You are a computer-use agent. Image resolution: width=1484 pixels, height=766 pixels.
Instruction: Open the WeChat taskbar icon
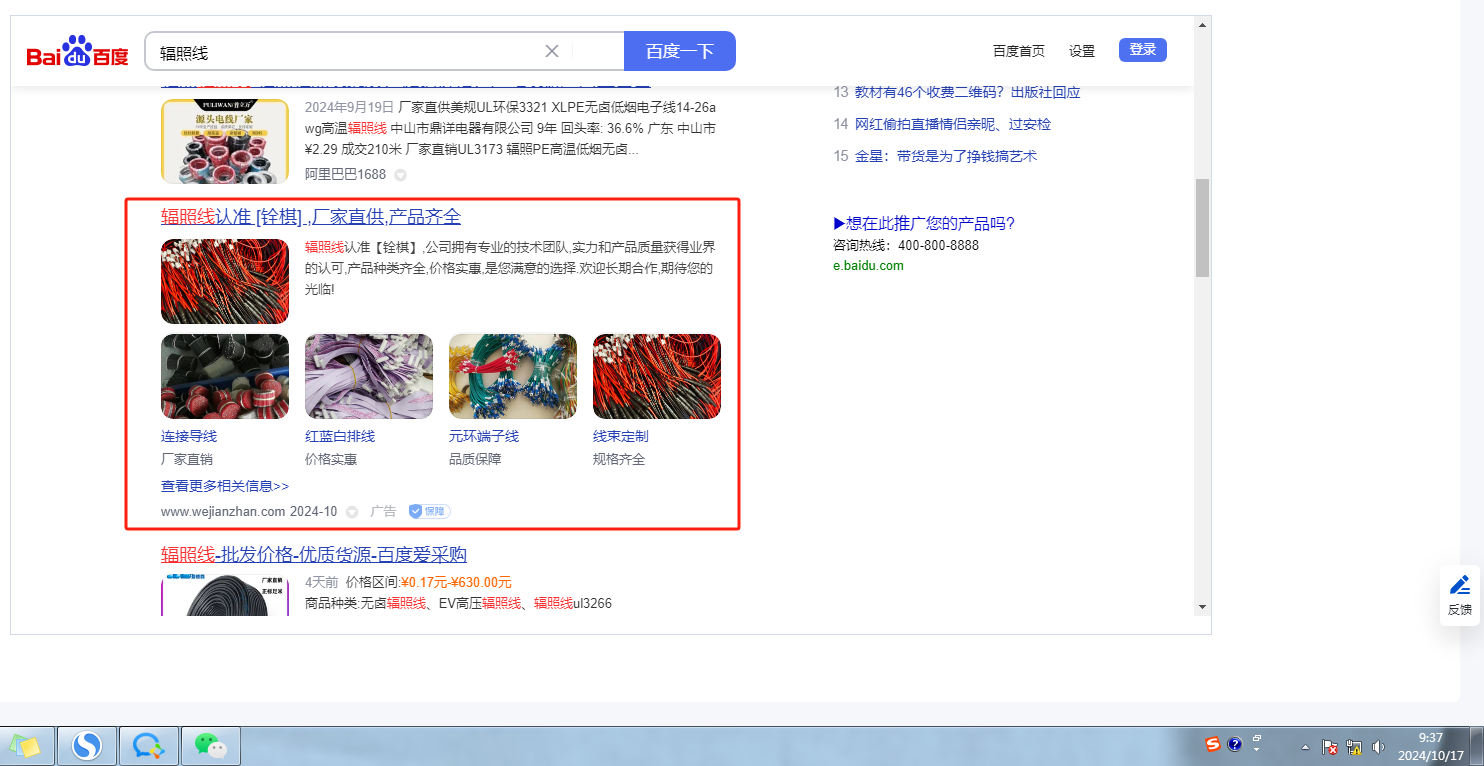[x=210, y=746]
